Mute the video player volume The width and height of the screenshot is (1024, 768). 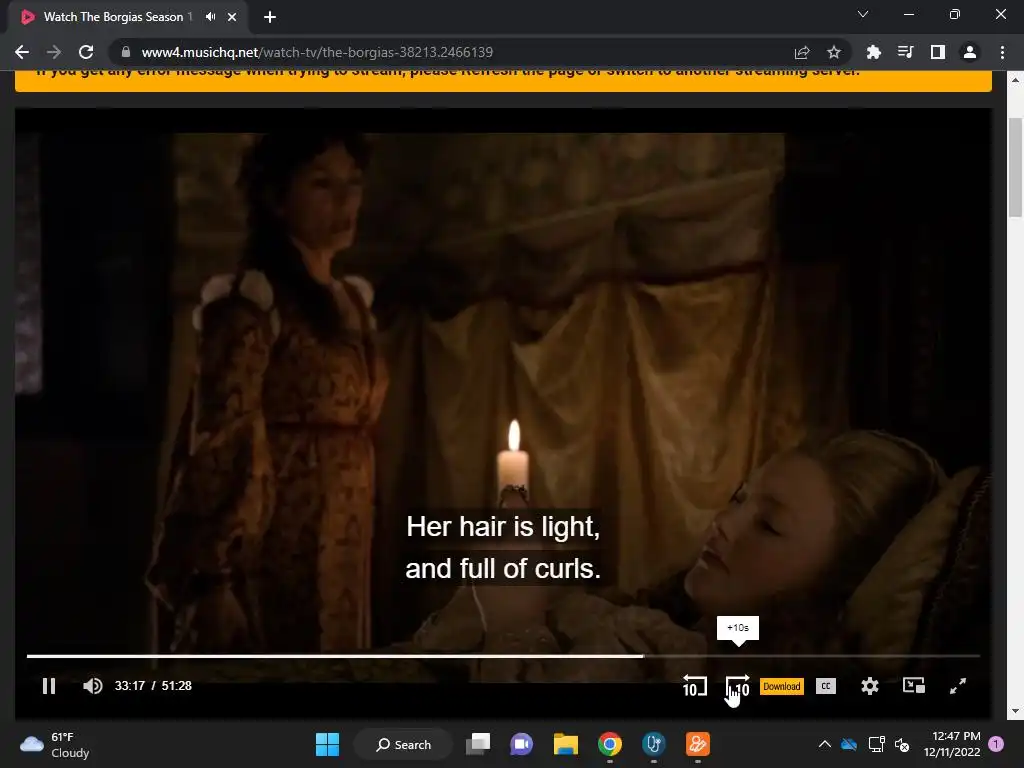(93, 686)
